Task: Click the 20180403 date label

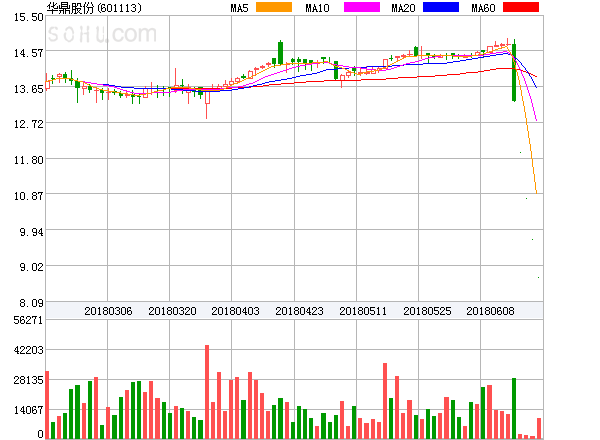Action: 236,311
